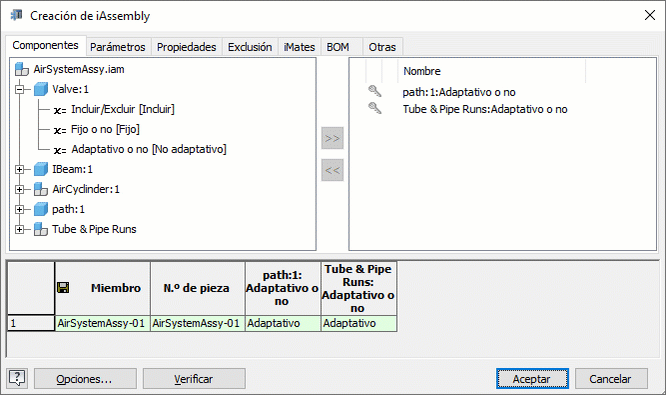666x395 pixels.
Task: Click the path:1: Adaptativo o no column header
Action: point(283,288)
